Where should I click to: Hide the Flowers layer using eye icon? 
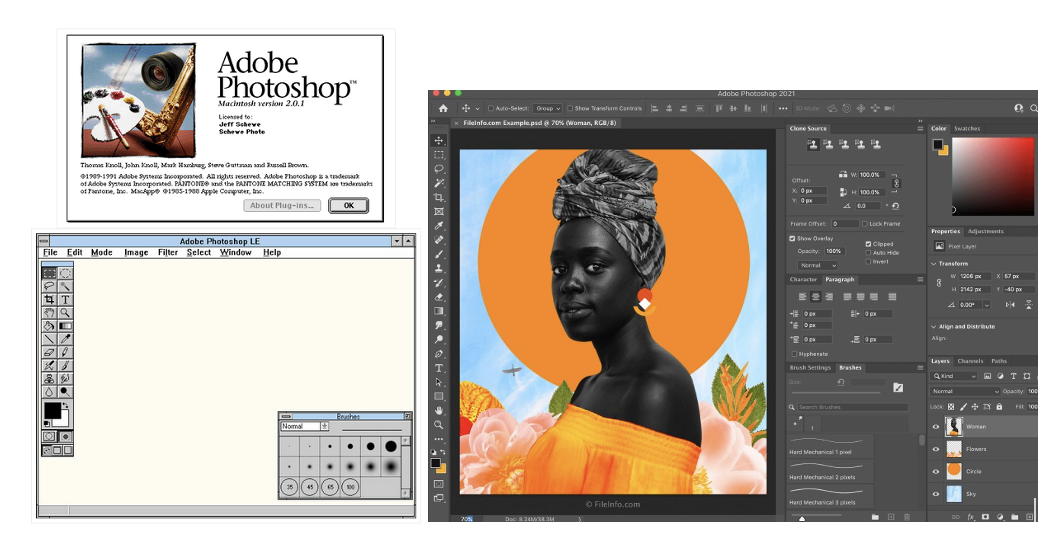pyautogui.click(x=936, y=449)
